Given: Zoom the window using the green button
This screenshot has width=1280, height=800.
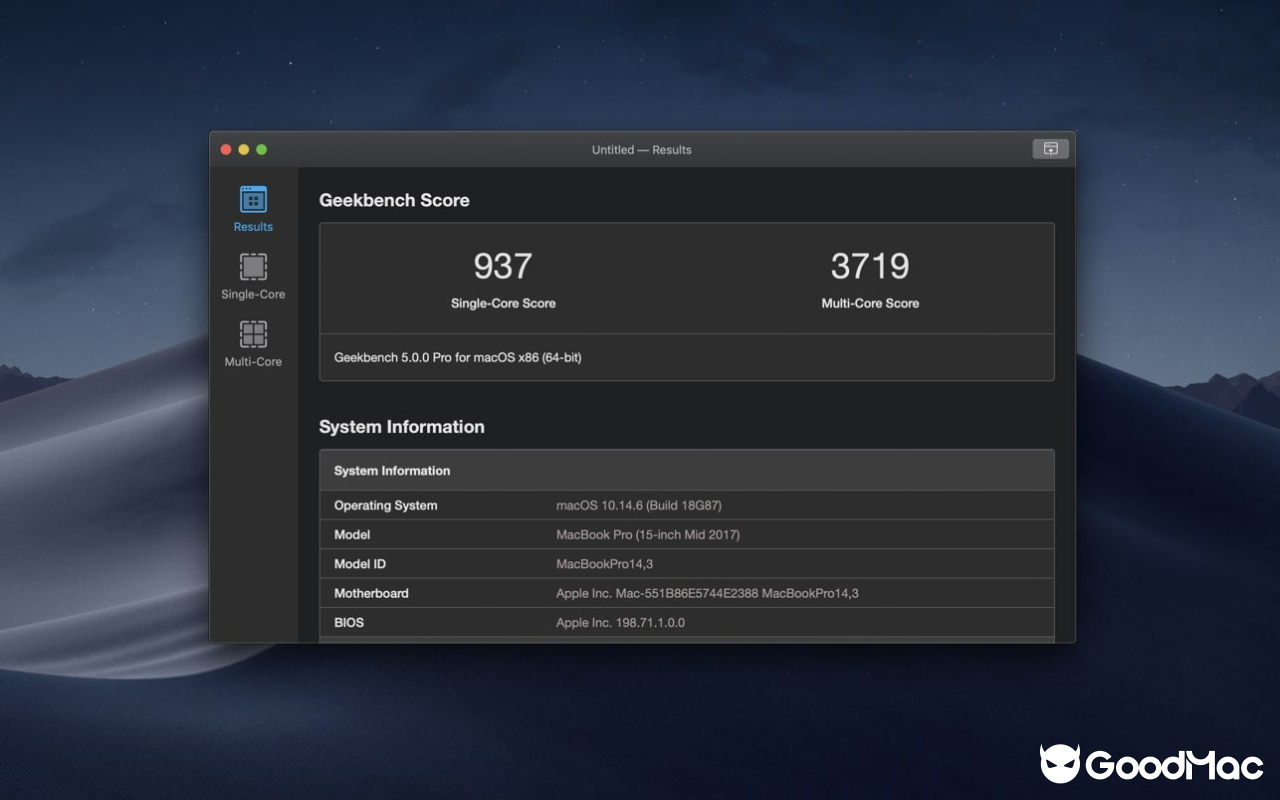Looking at the screenshot, I should (261, 148).
